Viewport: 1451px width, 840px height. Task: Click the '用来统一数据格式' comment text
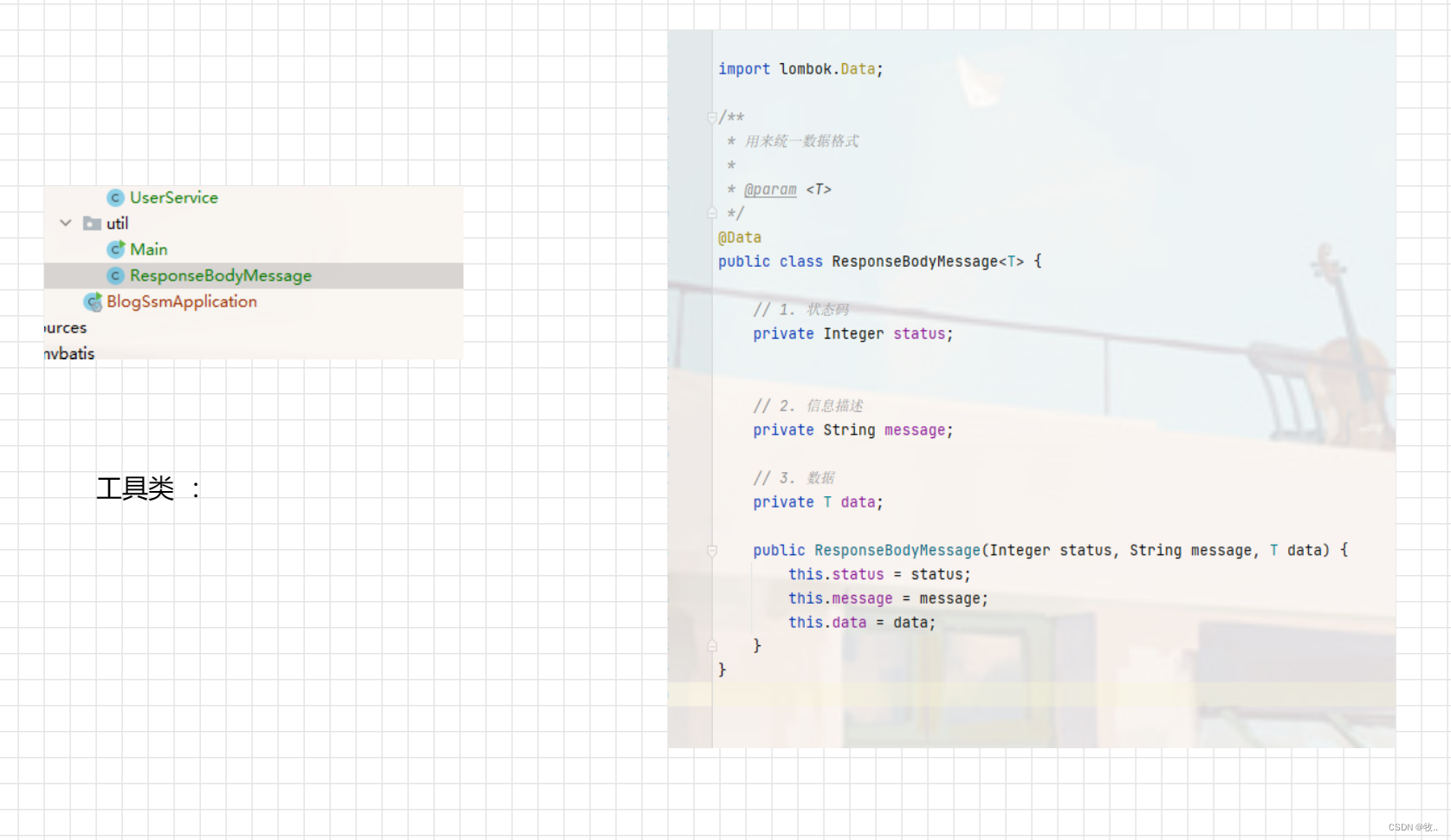tap(801, 141)
